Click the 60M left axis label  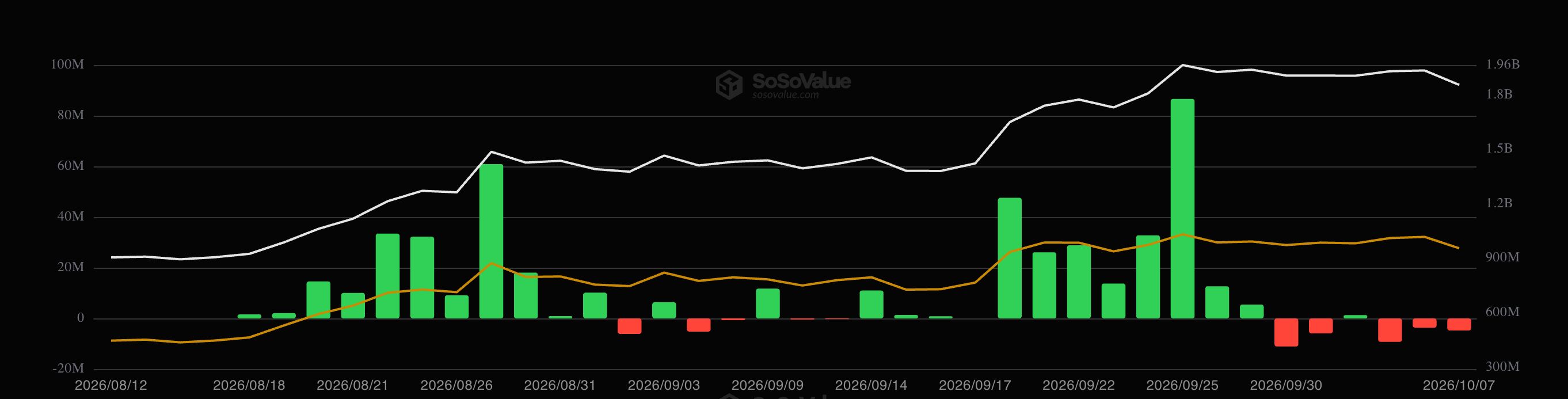71,166
